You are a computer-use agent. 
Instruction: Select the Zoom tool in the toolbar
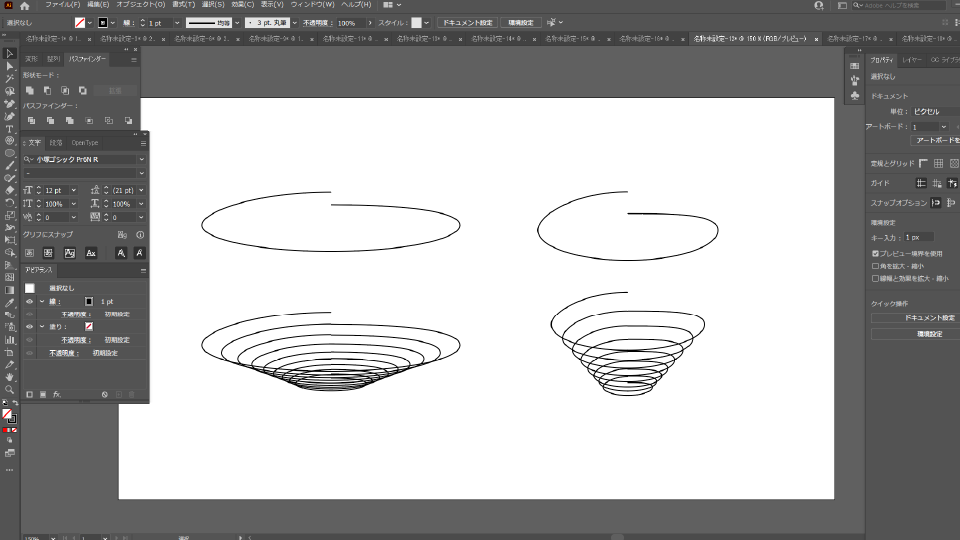(9, 390)
